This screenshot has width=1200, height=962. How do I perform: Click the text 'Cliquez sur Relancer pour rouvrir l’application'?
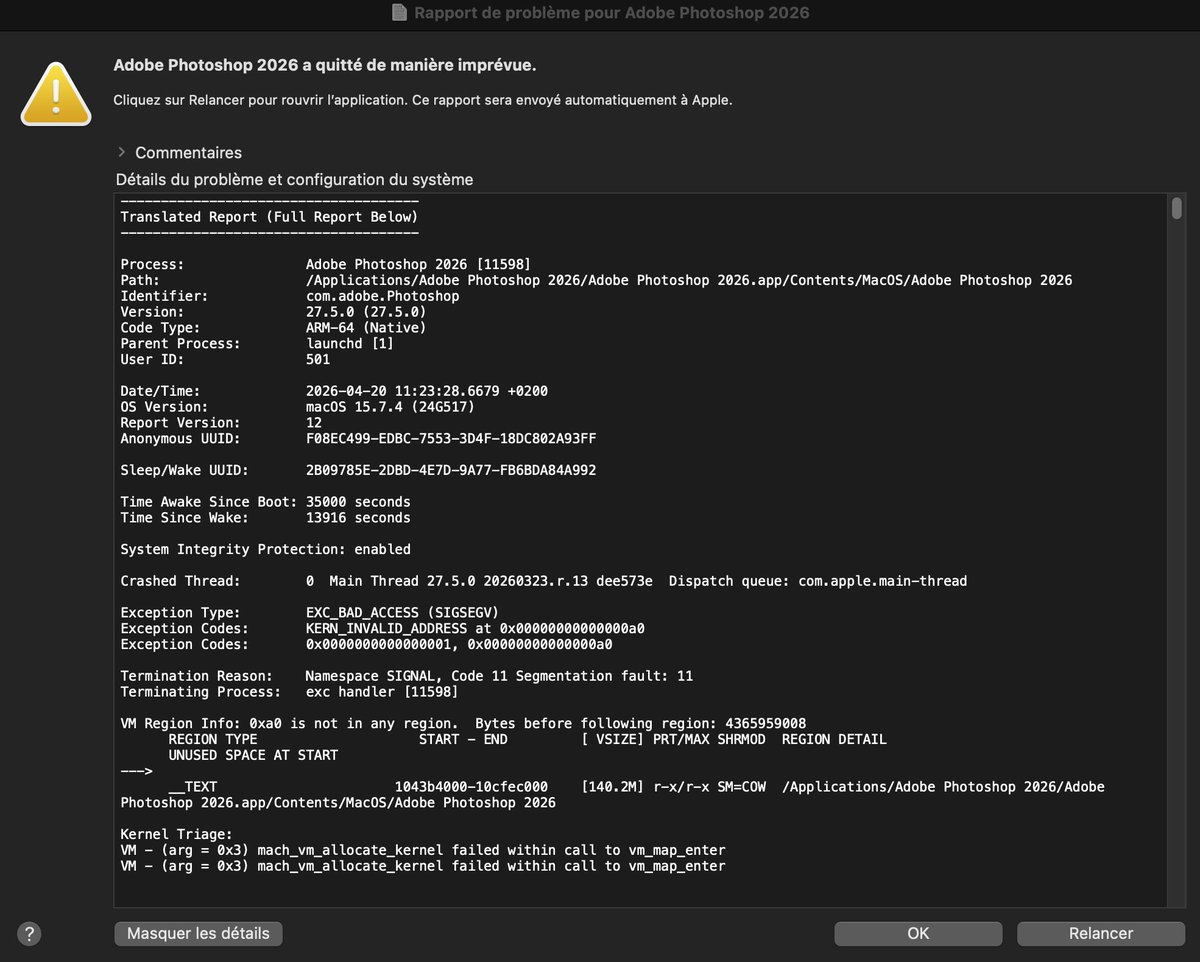pyautogui.click(x=259, y=100)
